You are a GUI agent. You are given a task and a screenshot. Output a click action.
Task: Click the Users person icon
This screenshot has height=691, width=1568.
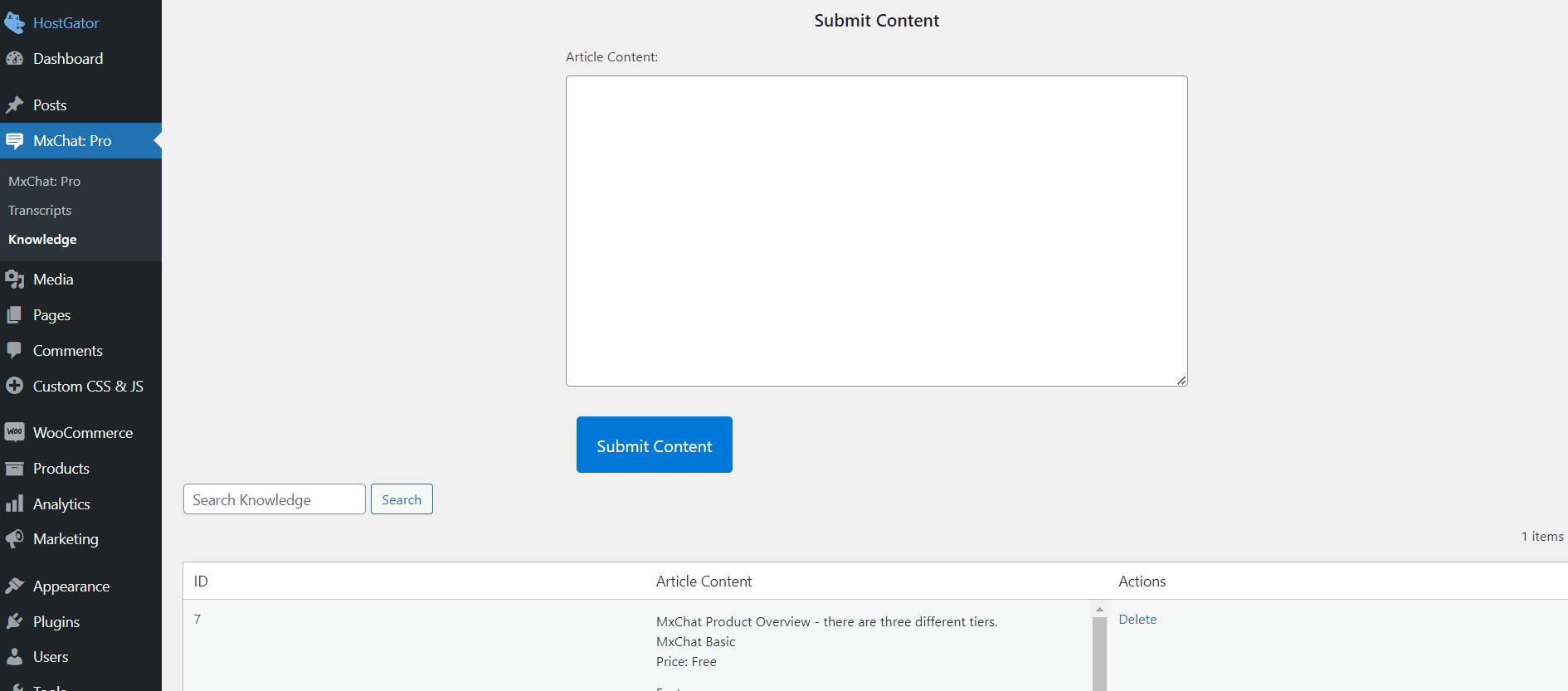[x=14, y=657]
